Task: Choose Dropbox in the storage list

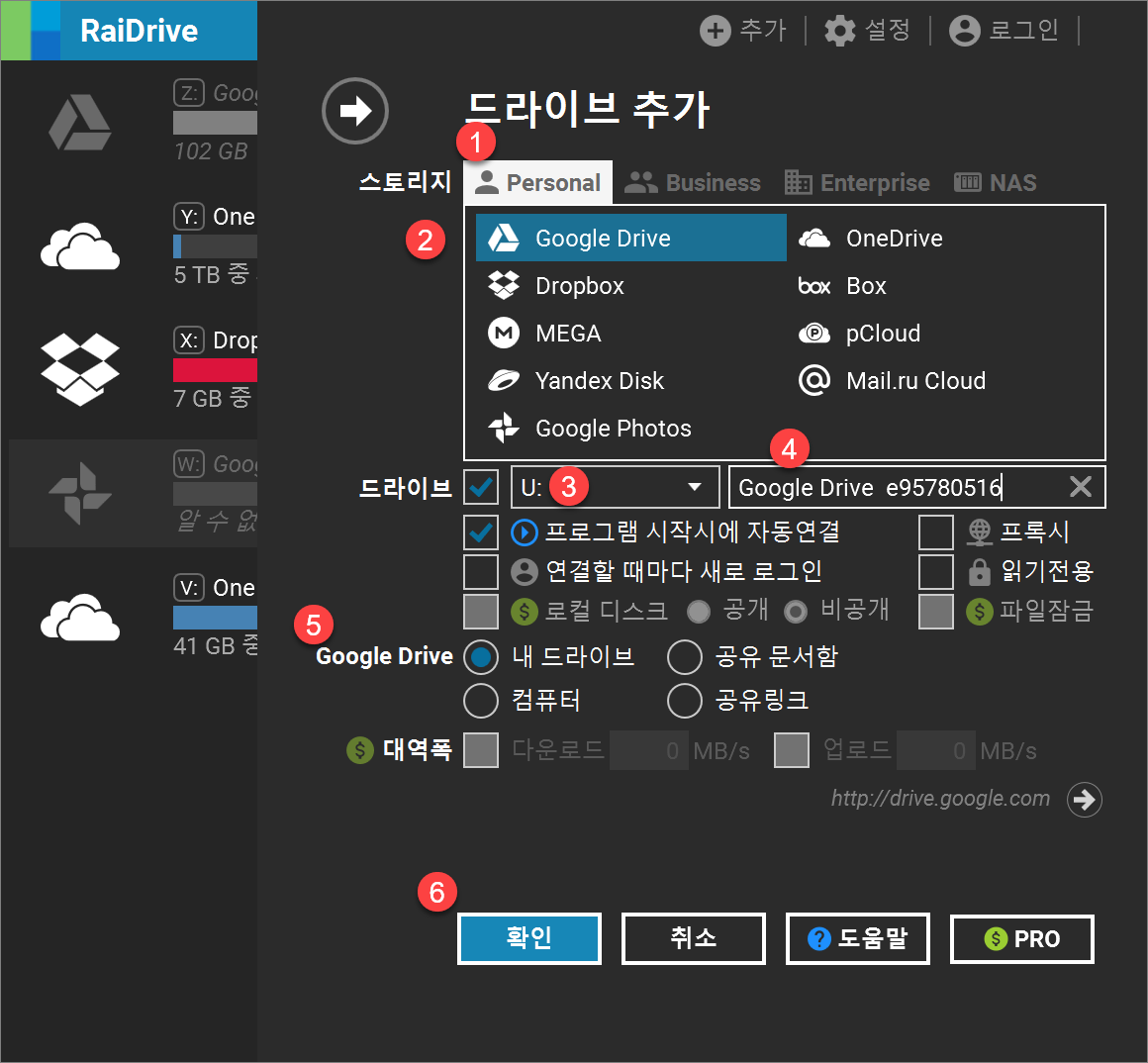Action: click(556, 285)
